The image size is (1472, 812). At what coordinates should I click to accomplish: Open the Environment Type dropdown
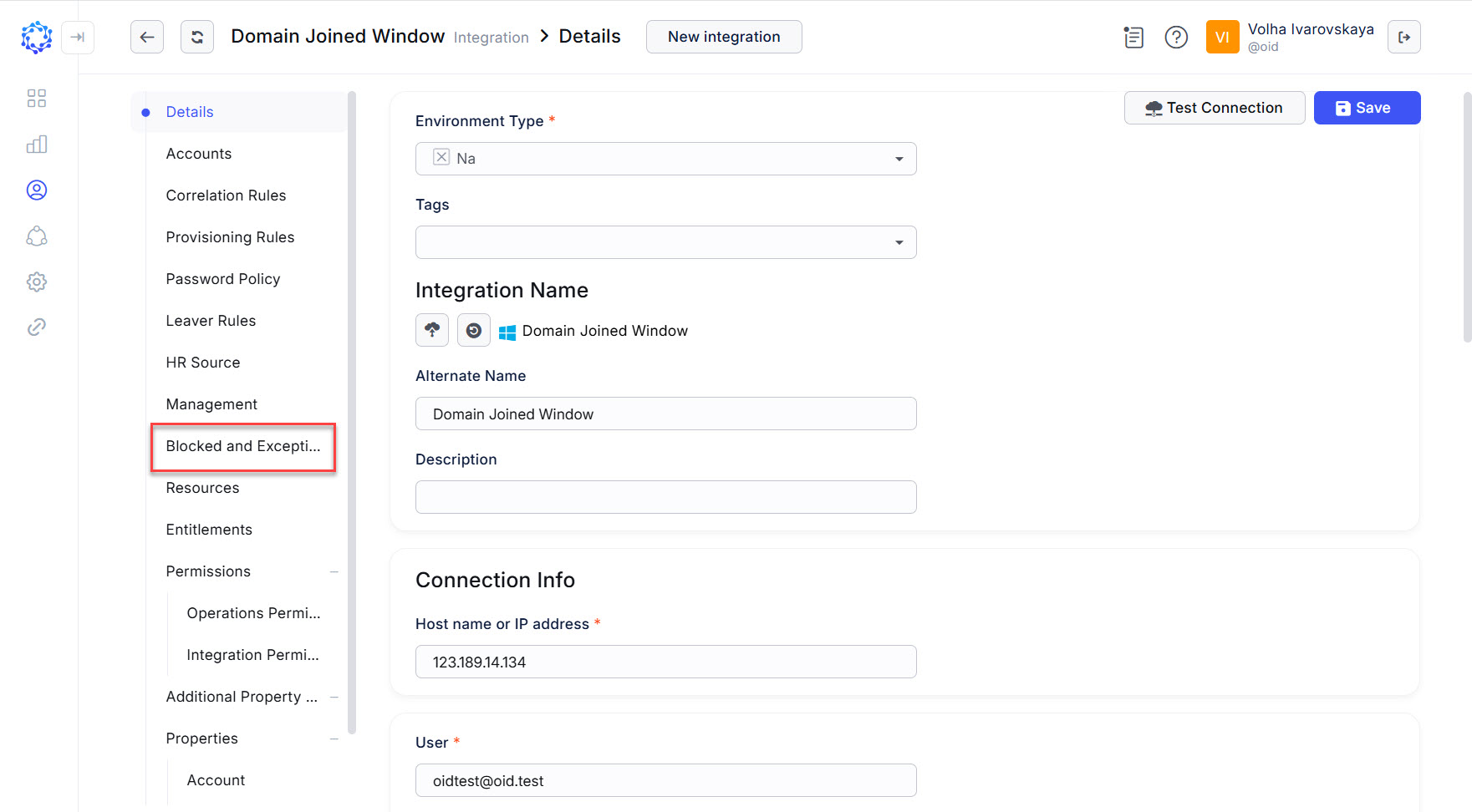899,158
